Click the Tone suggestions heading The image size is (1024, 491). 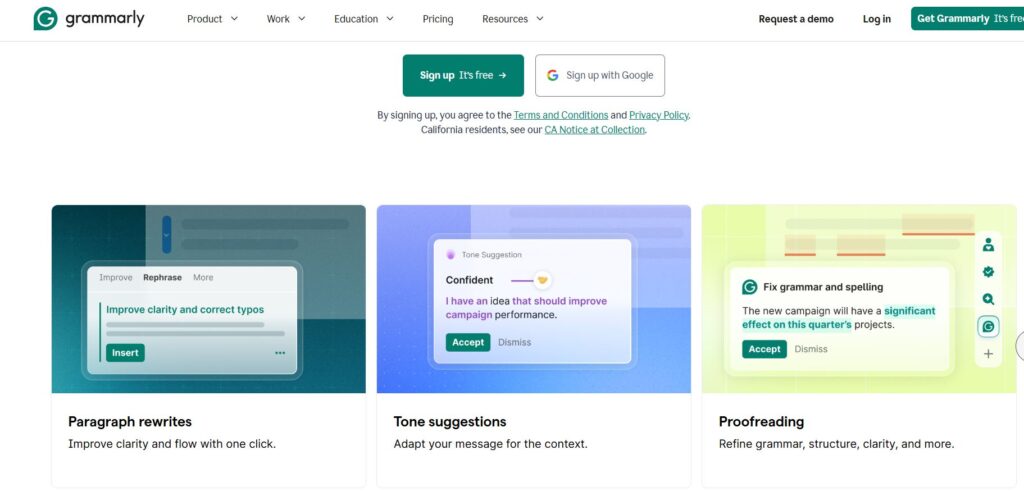point(450,422)
